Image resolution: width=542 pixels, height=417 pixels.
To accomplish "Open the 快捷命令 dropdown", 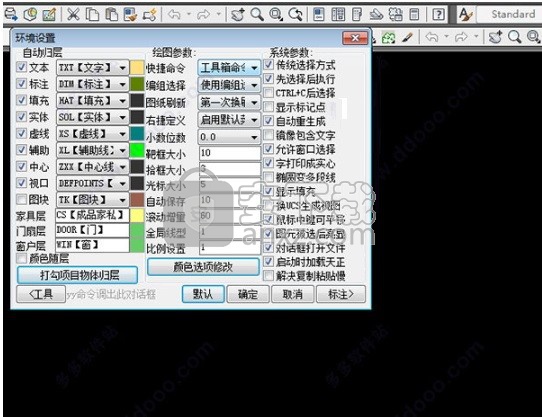I will tap(229, 68).
